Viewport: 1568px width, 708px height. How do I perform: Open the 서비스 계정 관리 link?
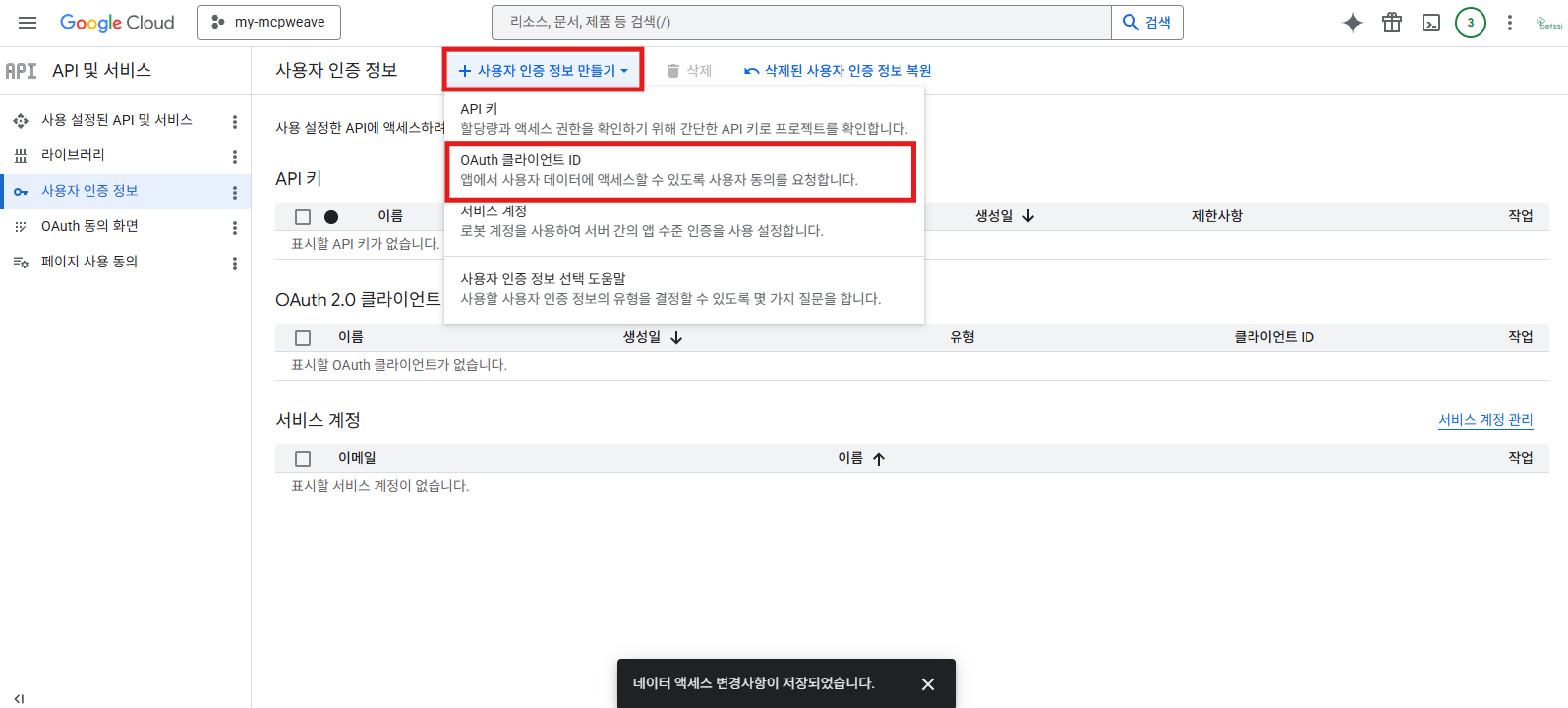(x=1485, y=420)
